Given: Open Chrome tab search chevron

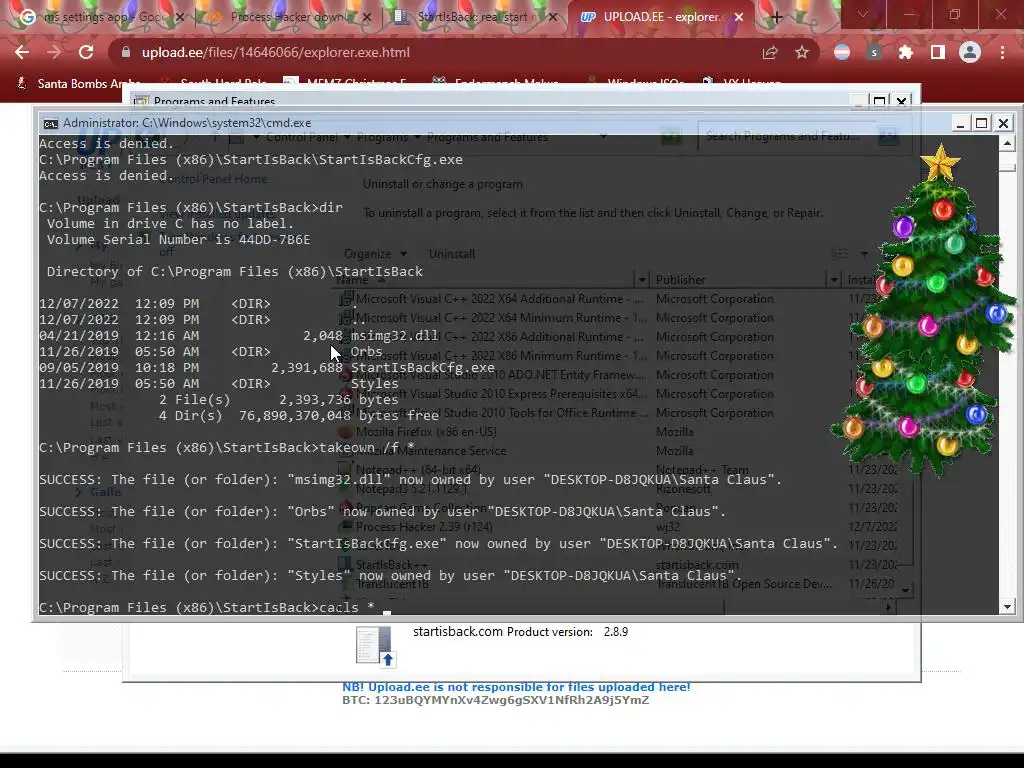Looking at the screenshot, I should [x=863, y=14].
